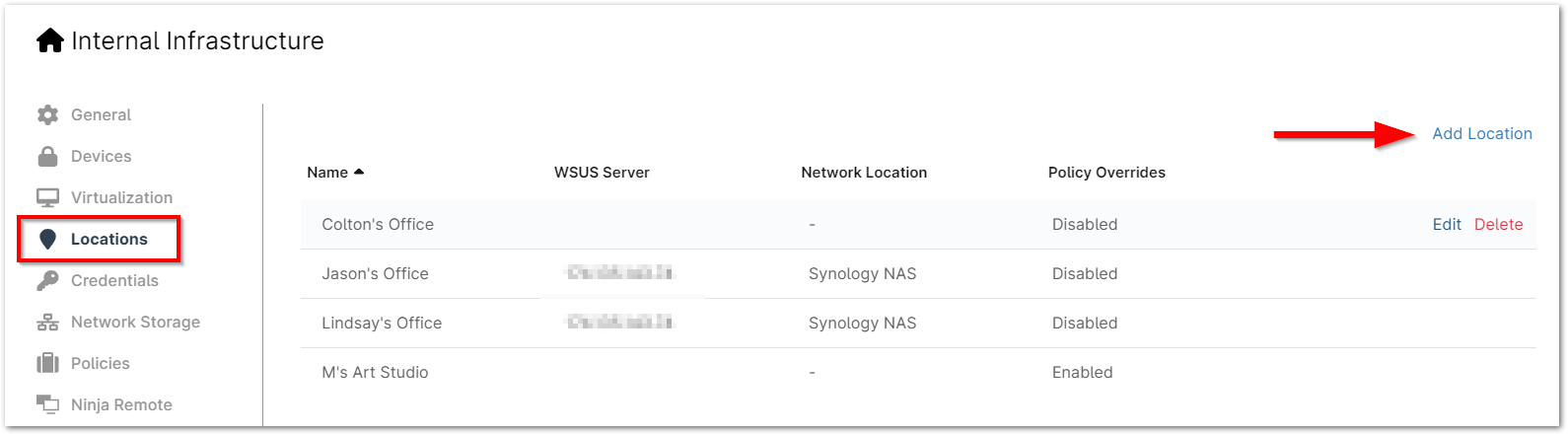The width and height of the screenshot is (1568, 435).
Task: Click the General gear icon
Action: tap(47, 115)
